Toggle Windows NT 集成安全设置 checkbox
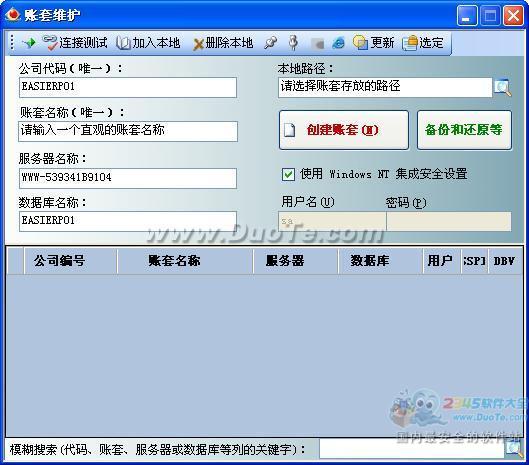Viewport: 529px width, 465px height. pyautogui.click(x=288, y=174)
